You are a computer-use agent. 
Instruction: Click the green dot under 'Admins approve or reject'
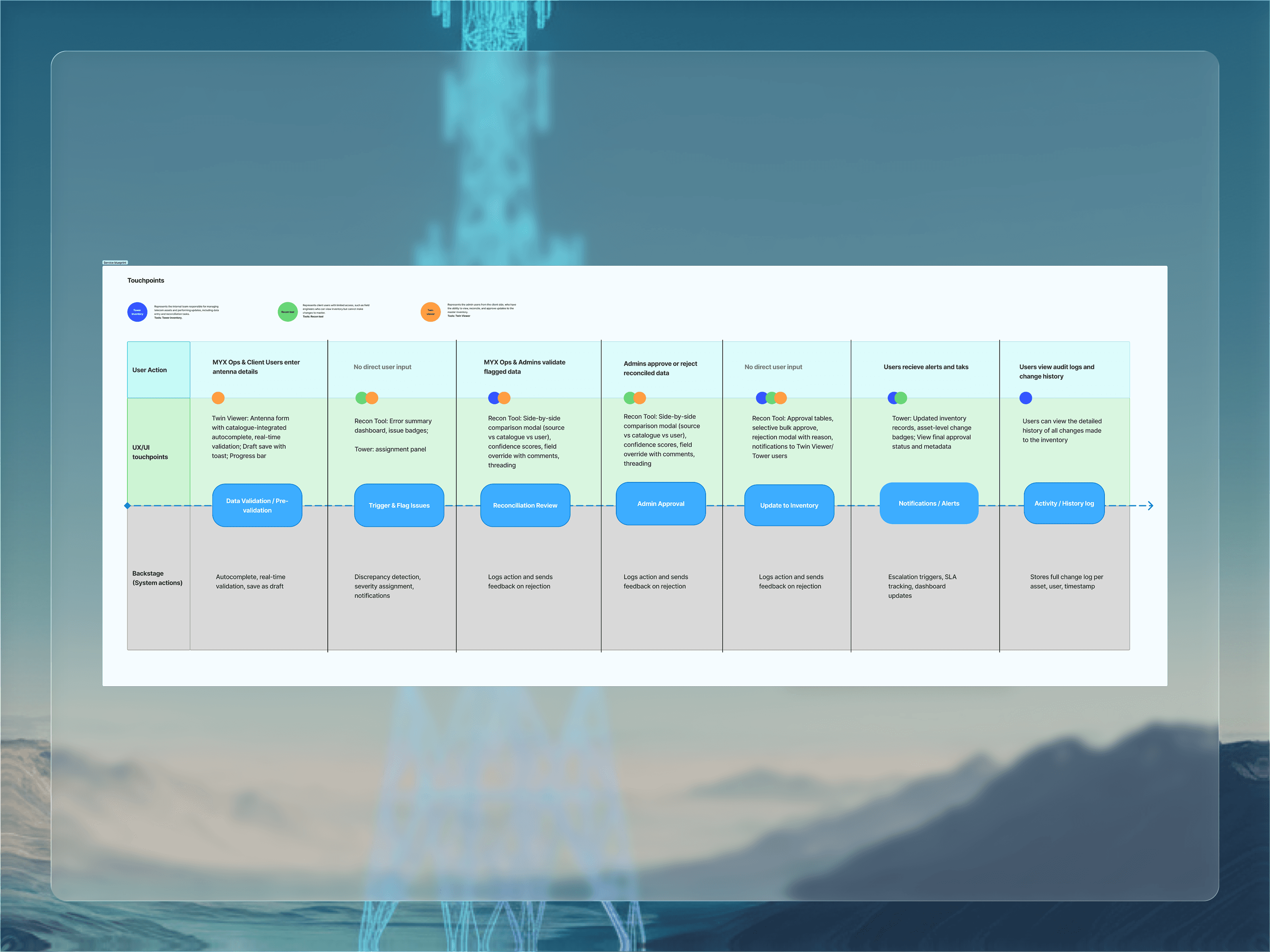(629, 398)
